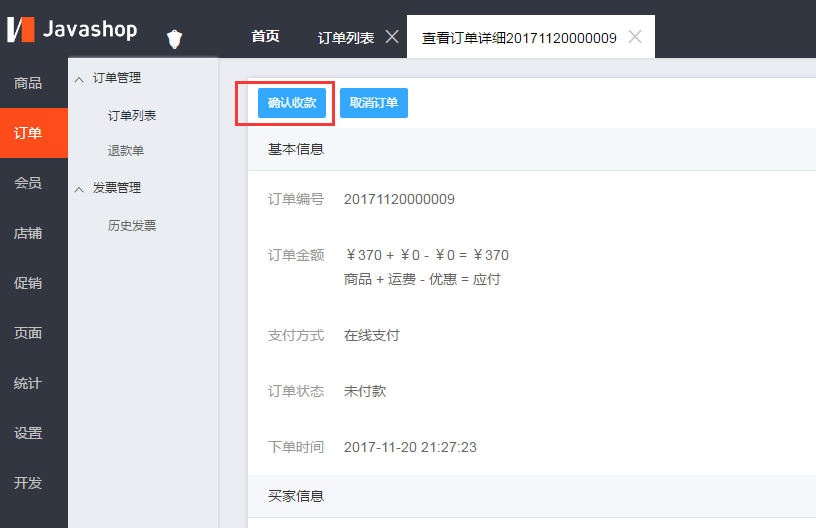This screenshot has height=528, width=816.
Task: Open the 店铺 sidebar section
Action: pos(34,233)
